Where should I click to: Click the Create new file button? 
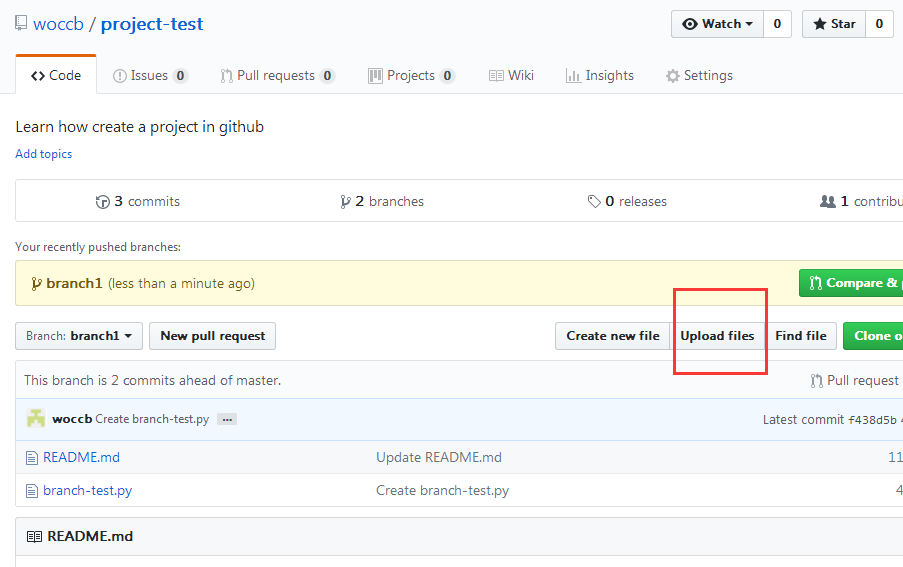pyautogui.click(x=613, y=336)
